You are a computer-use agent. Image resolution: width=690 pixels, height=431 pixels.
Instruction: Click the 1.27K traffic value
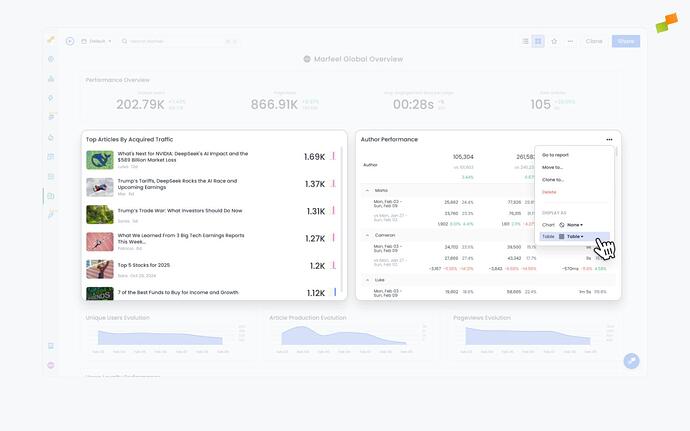pos(315,239)
